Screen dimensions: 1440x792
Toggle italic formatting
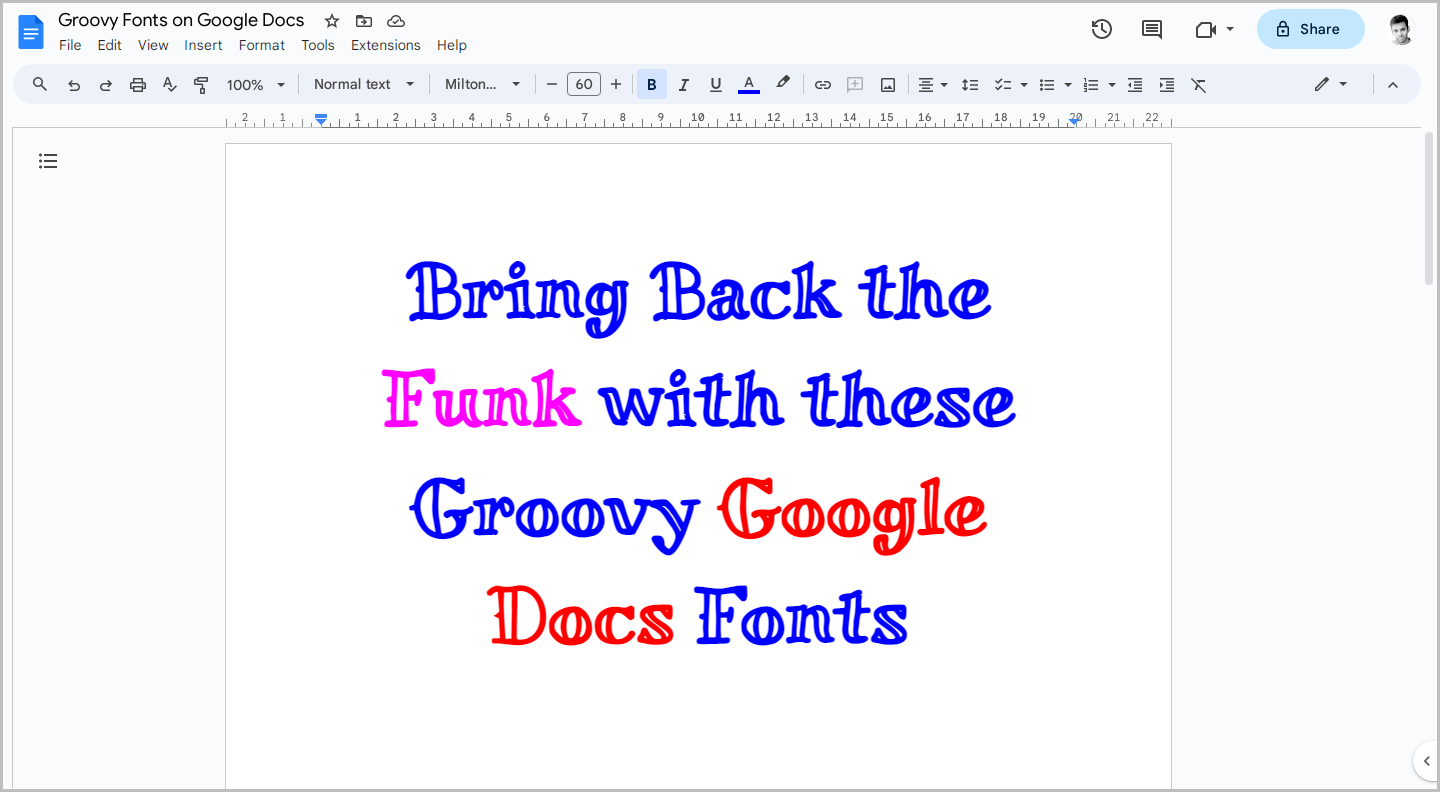[x=683, y=84]
